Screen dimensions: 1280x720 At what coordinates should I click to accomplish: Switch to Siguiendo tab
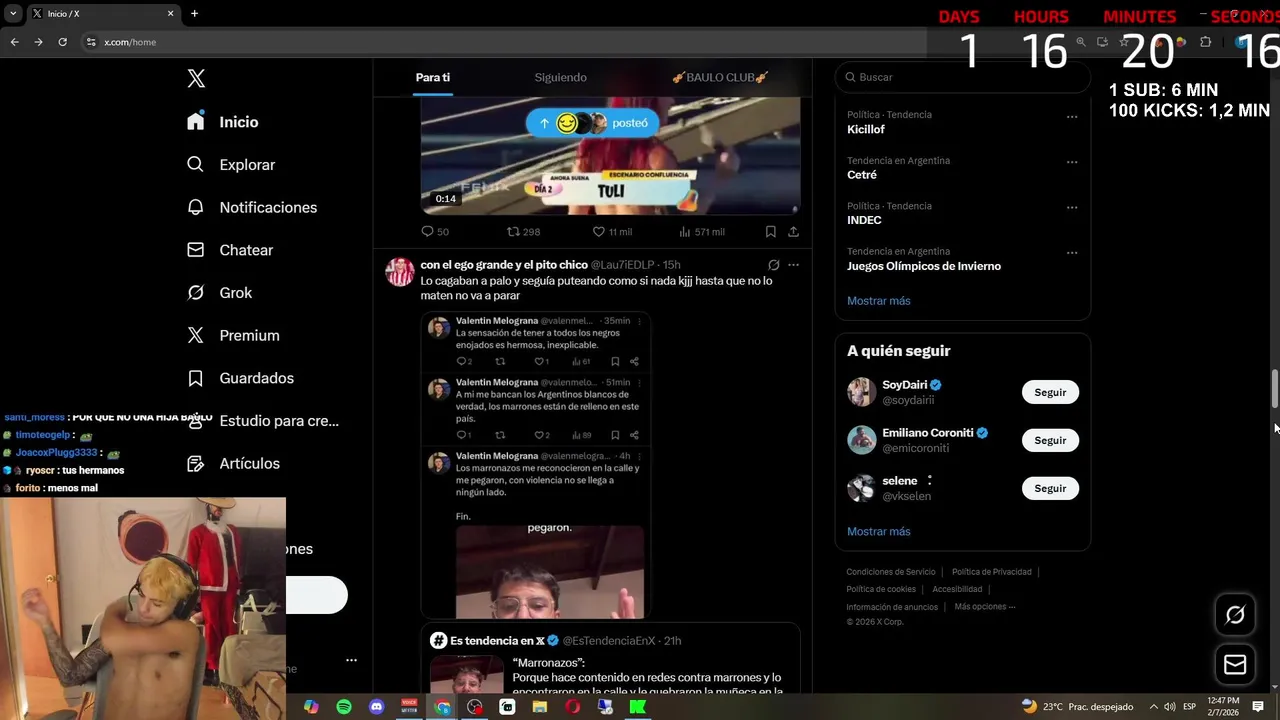(560, 77)
